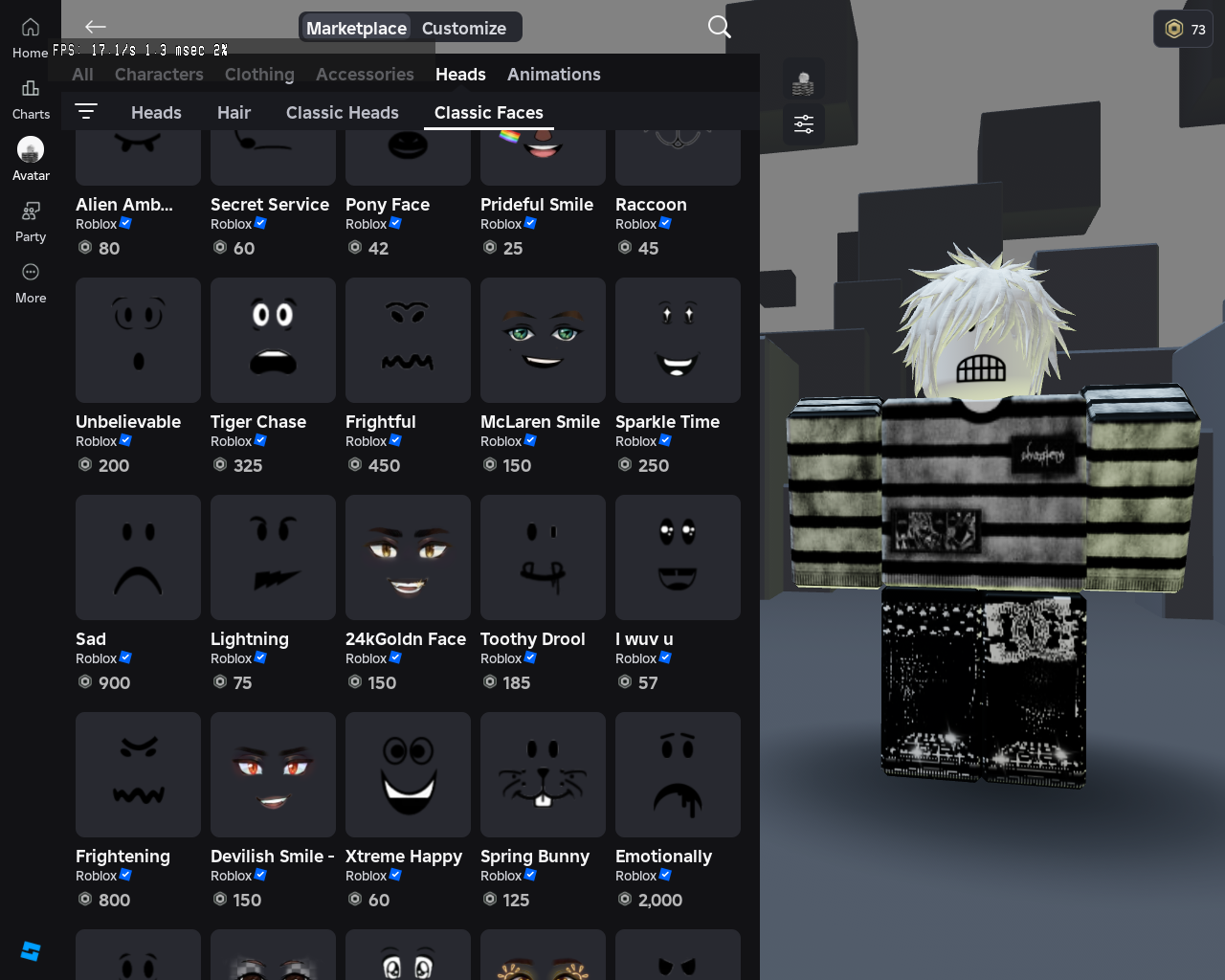Select the Emotionally face thumbnail

tap(678, 774)
